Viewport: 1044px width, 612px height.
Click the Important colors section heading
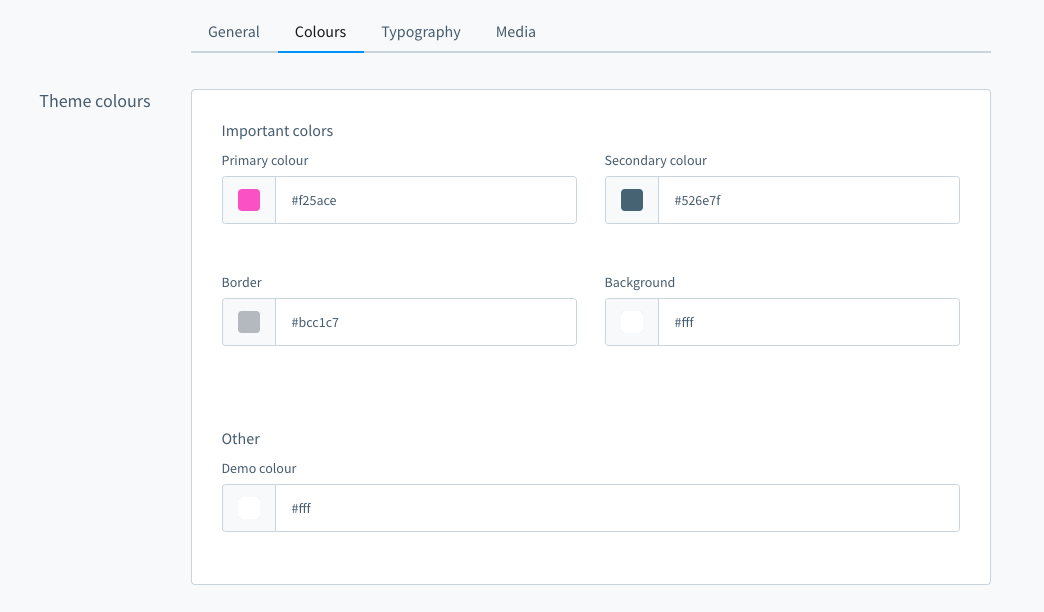277,130
